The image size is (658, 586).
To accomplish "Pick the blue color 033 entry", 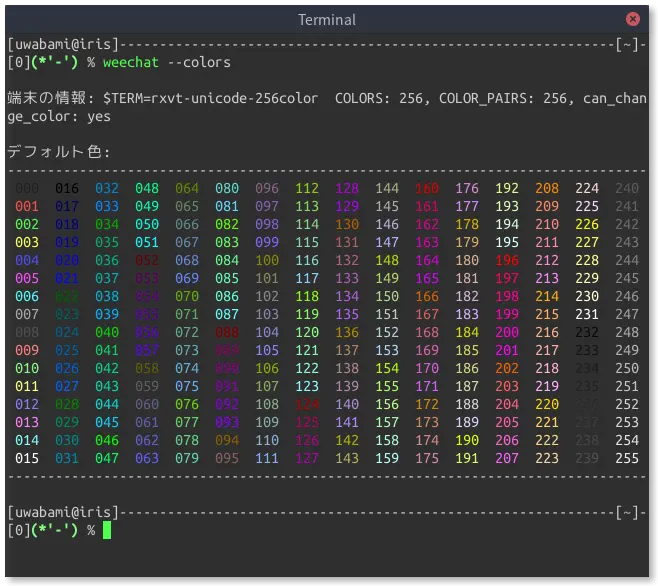I will point(107,206).
